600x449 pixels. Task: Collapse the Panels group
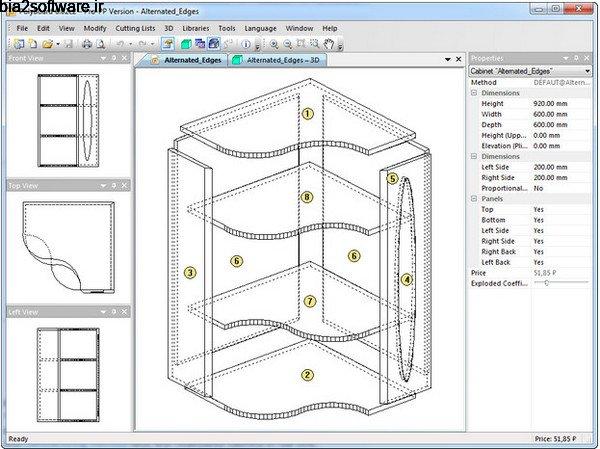[474, 199]
